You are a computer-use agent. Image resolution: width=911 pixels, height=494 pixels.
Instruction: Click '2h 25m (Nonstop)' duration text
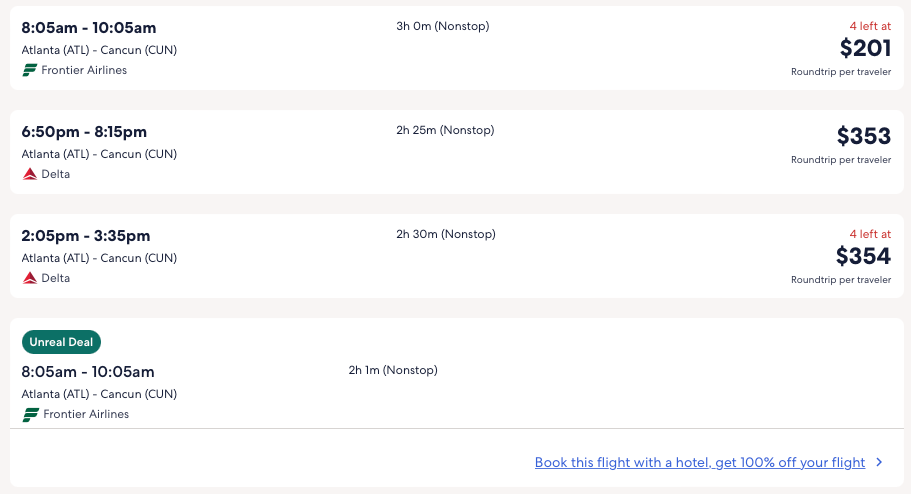(x=445, y=130)
